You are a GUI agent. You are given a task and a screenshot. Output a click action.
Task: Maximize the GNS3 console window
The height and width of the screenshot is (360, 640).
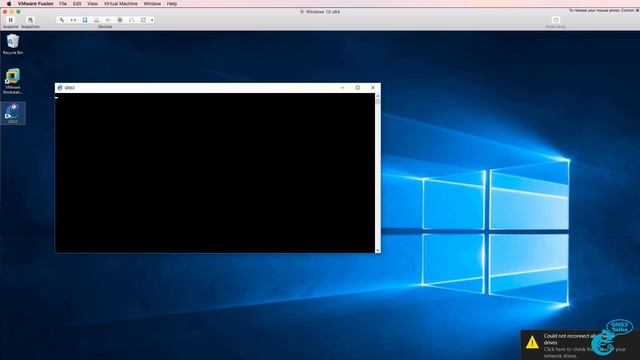tap(358, 88)
